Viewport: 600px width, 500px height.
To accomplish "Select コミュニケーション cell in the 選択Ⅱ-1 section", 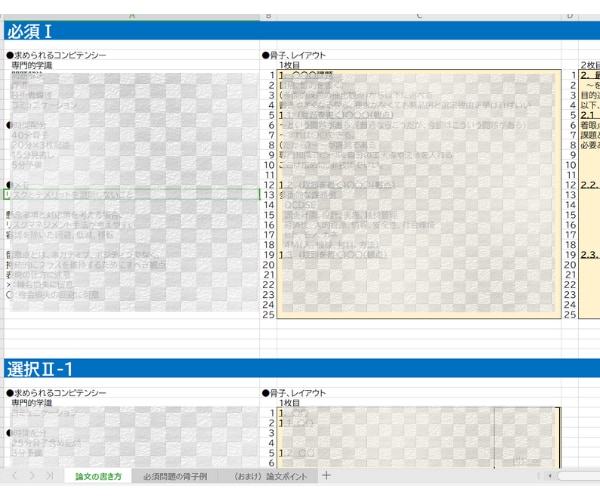I will tap(44, 413).
